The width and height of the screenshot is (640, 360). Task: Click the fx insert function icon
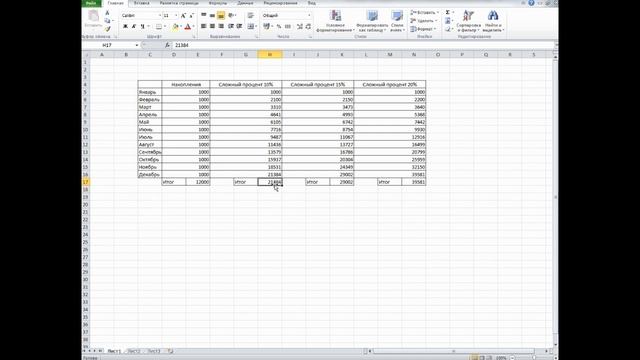point(167,45)
